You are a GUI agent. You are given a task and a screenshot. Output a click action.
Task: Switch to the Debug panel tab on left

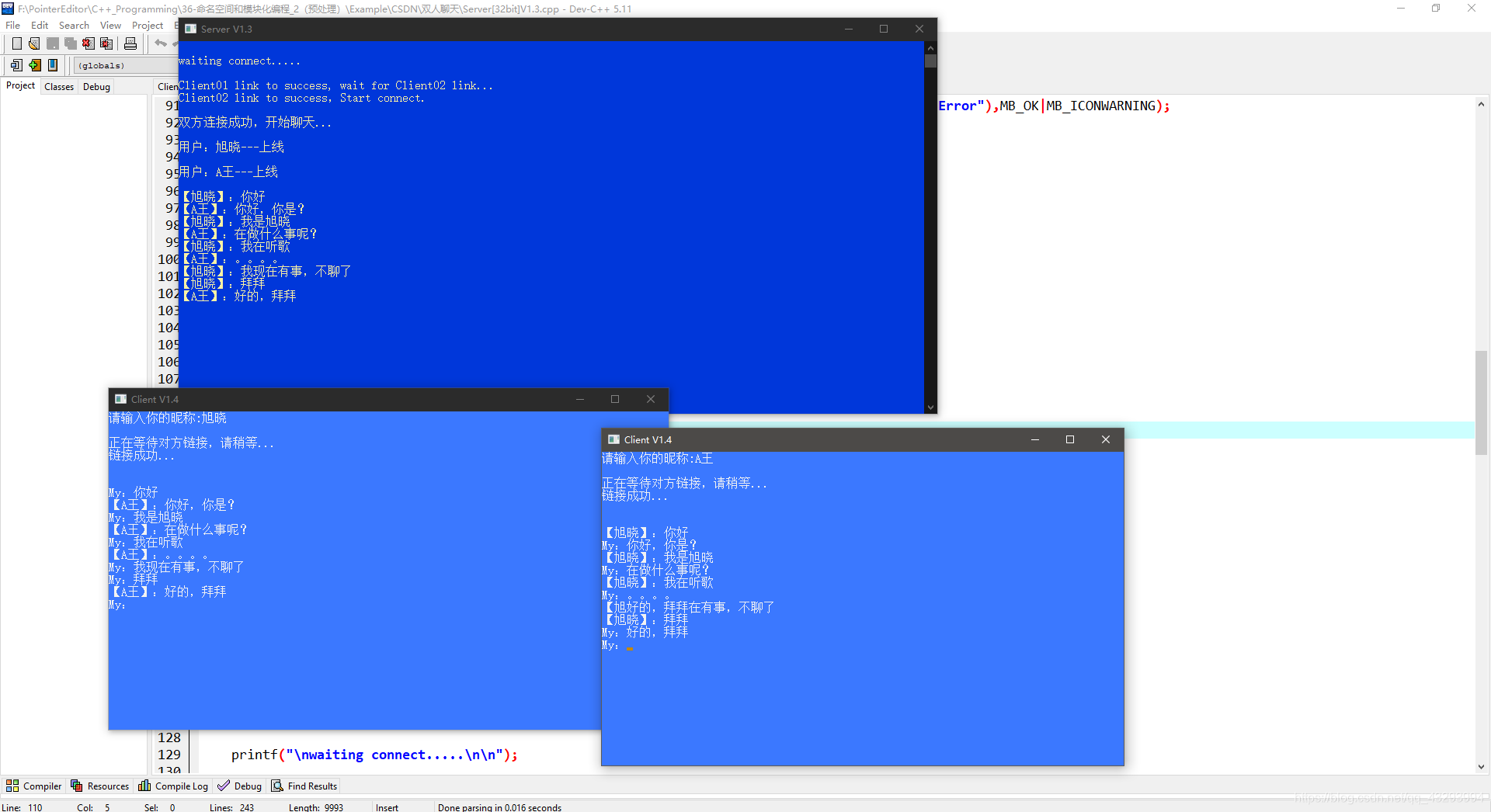[x=96, y=86]
